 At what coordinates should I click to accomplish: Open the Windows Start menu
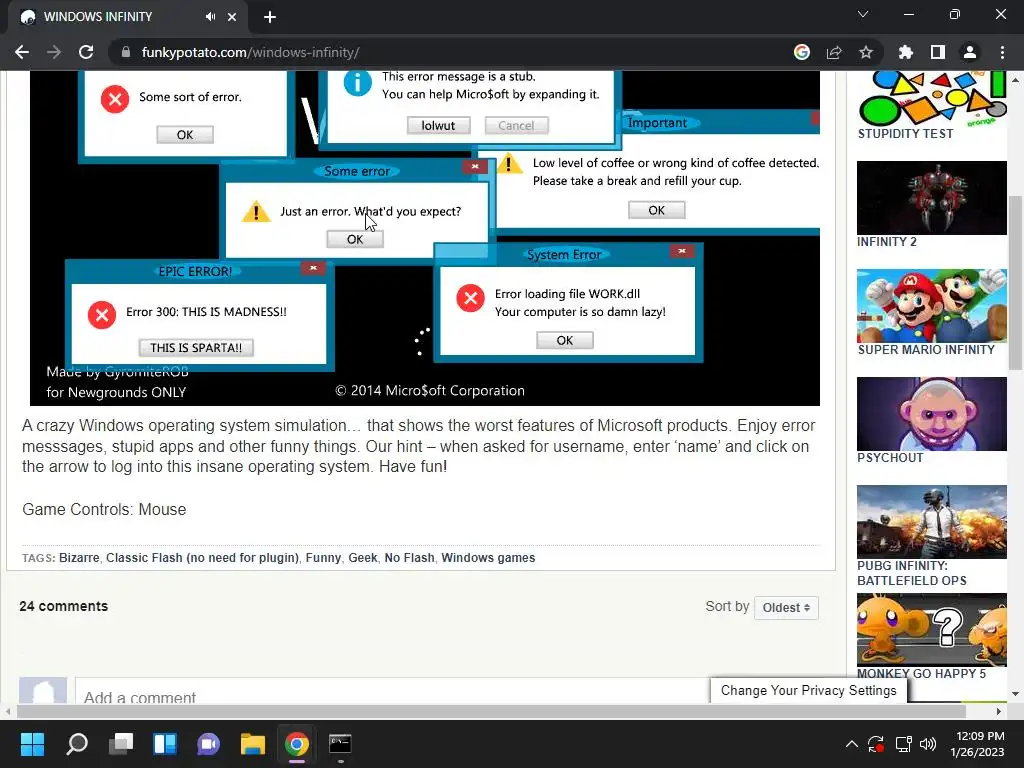32,744
